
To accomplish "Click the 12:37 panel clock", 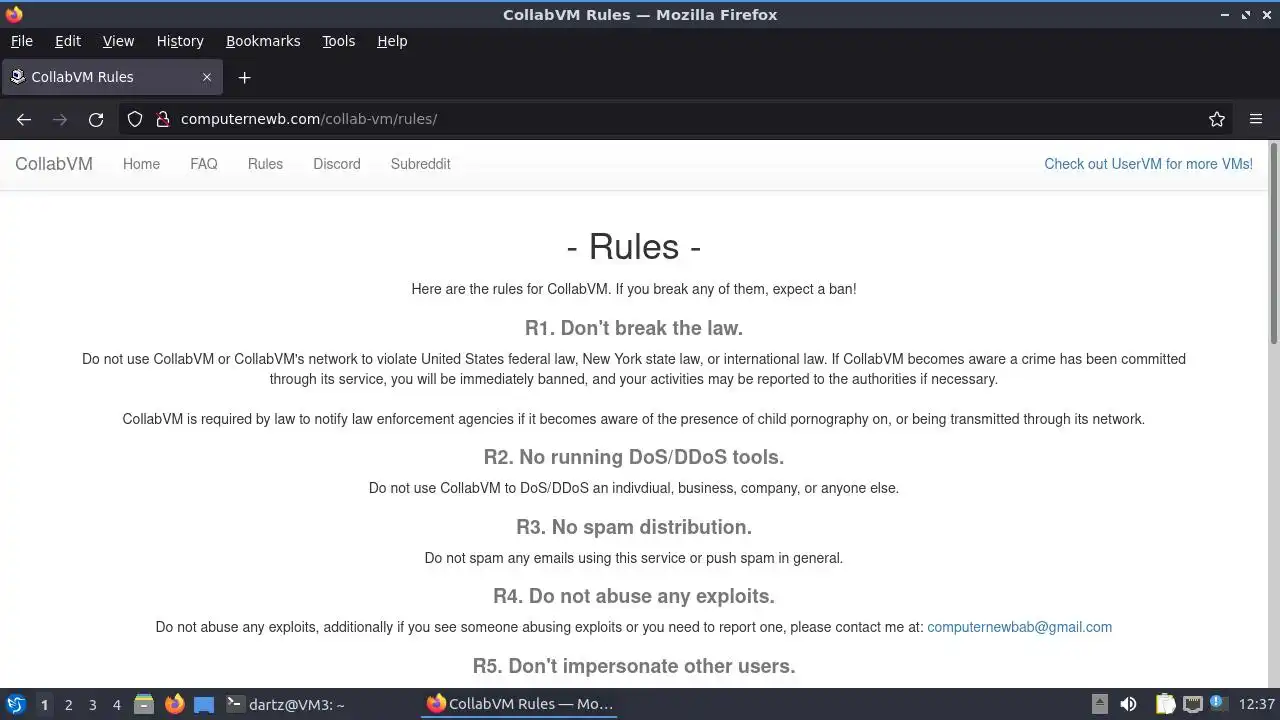I will (1256, 704).
